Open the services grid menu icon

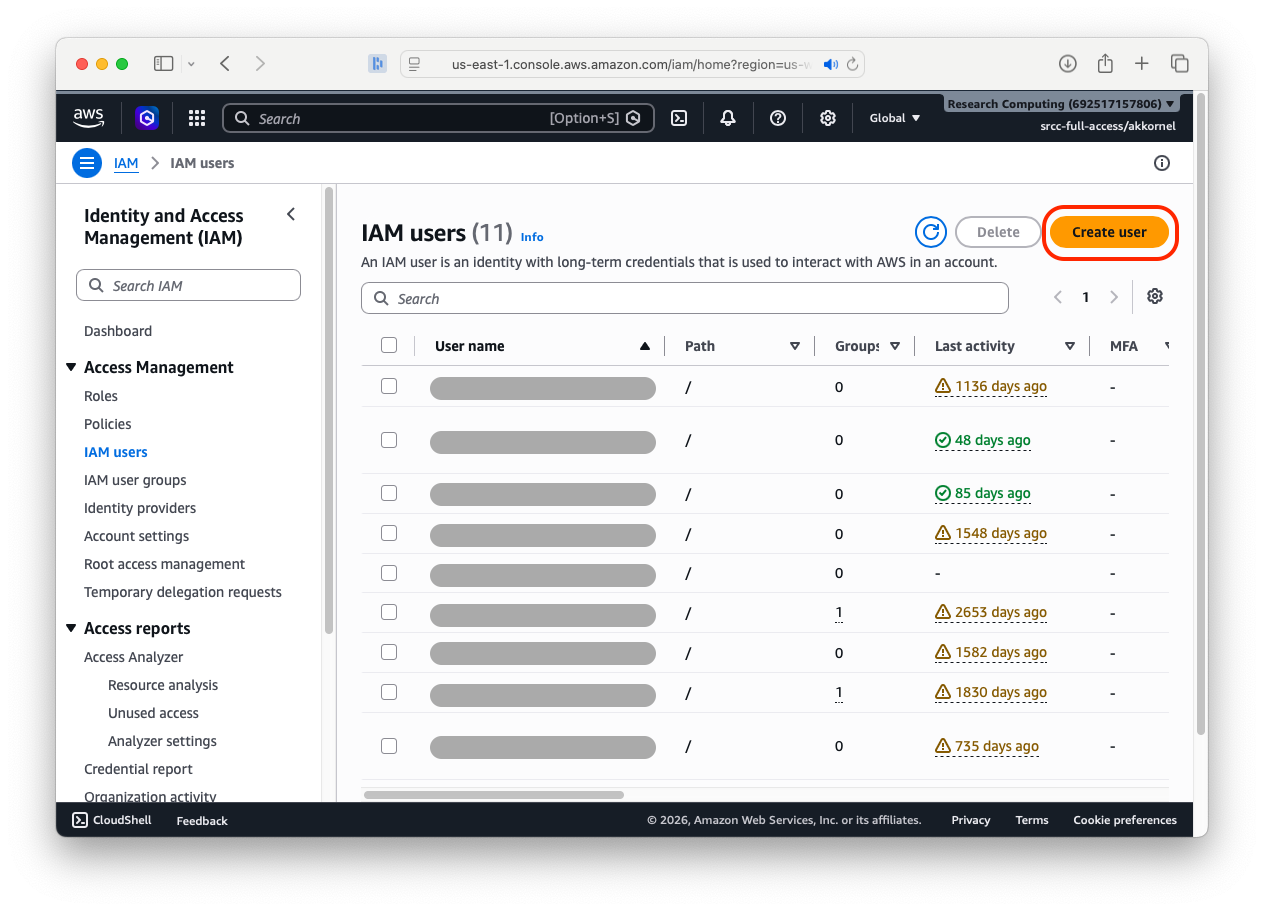coord(197,118)
